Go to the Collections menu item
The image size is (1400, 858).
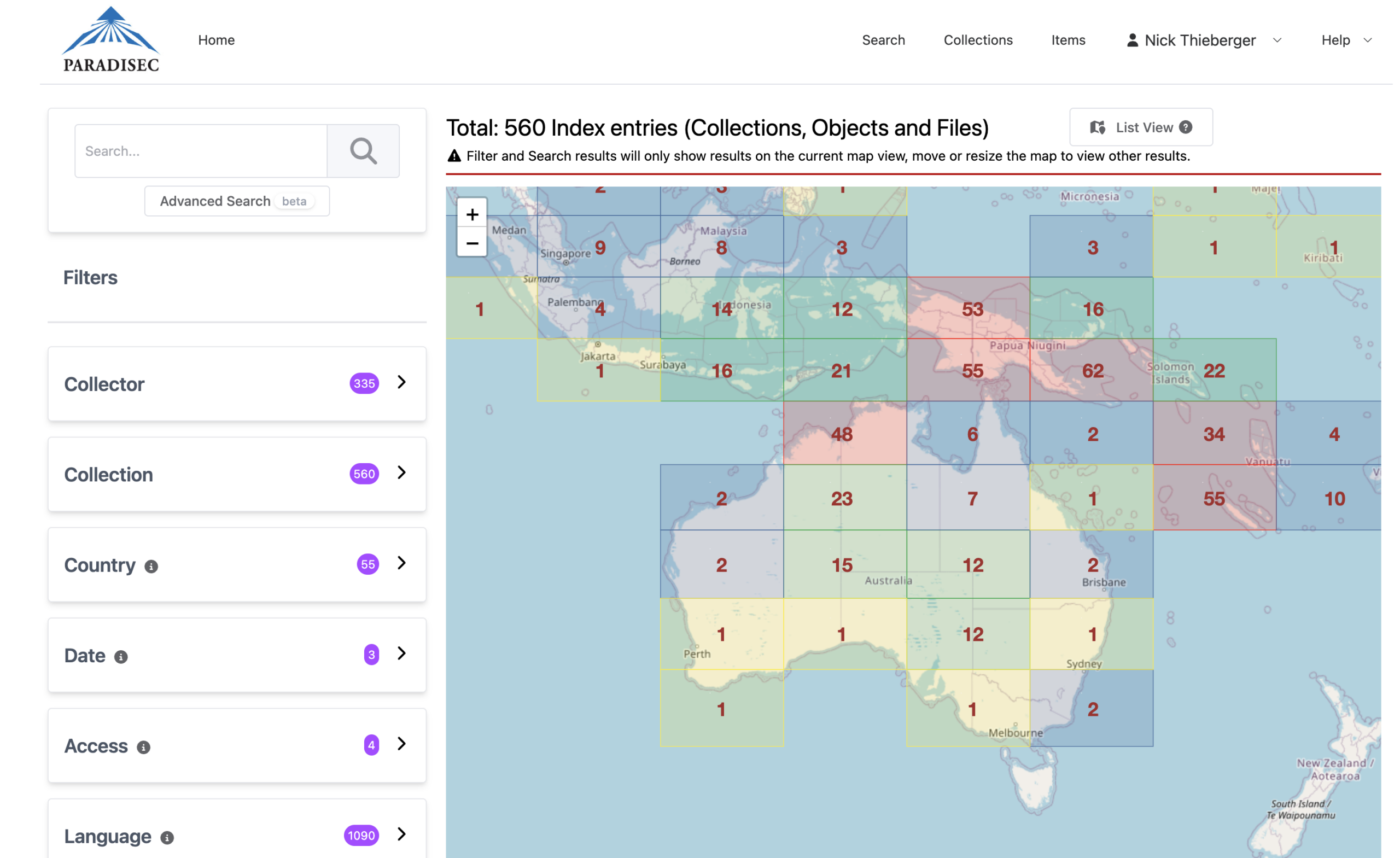point(977,40)
